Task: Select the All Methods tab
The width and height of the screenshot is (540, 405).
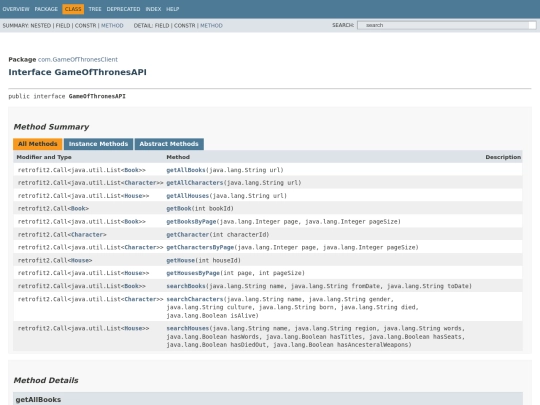Action: pyautogui.click(x=38, y=144)
